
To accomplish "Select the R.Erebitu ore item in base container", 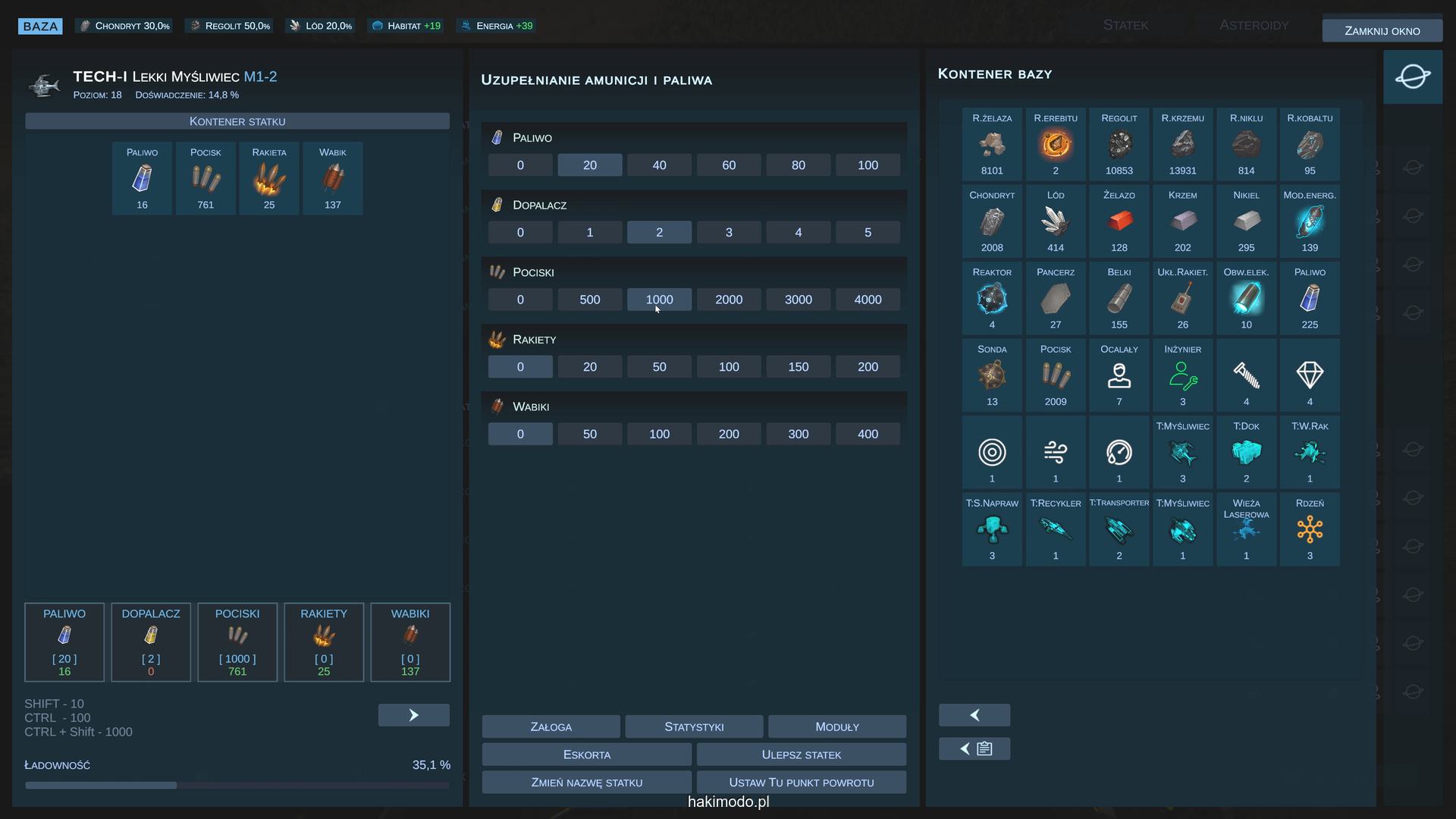I will (1055, 144).
